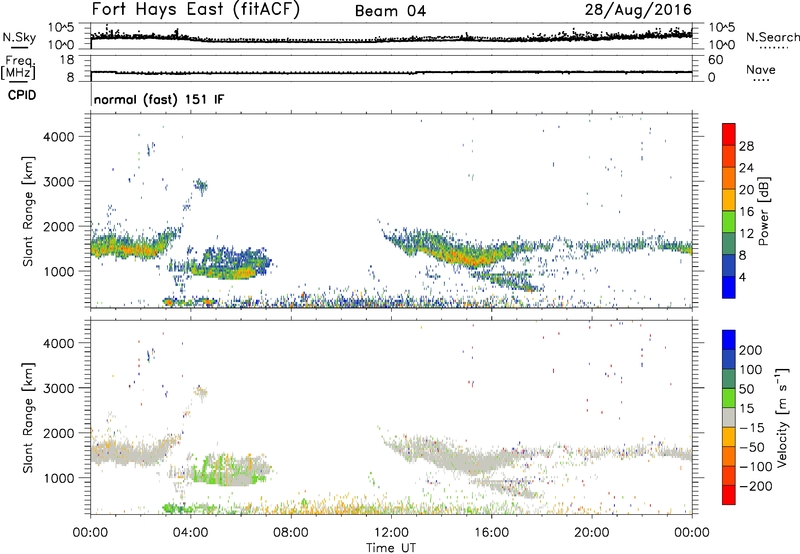Click the velocity colorbar value '200'
The width and height of the screenshot is (800, 554).
pos(751,350)
